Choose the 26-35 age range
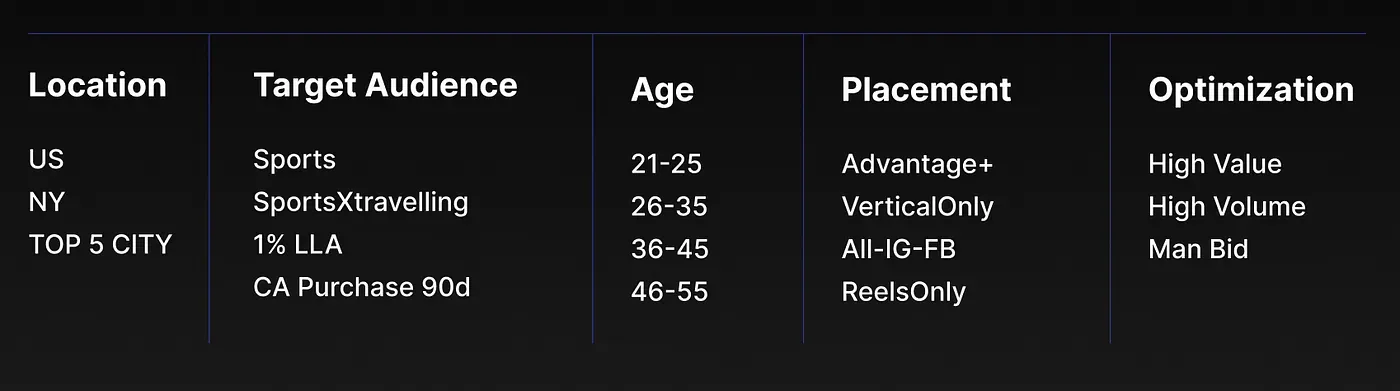 pyautogui.click(x=669, y=207)
